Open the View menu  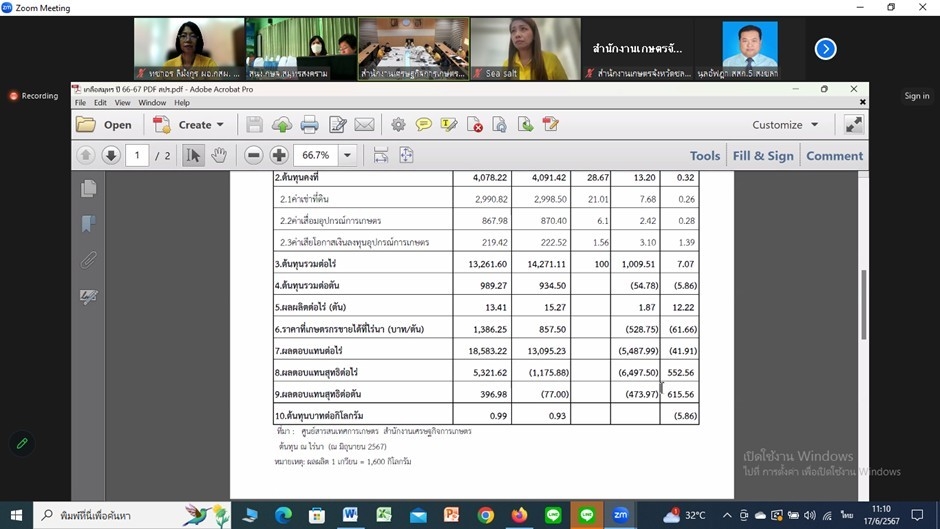click(122, 102)
